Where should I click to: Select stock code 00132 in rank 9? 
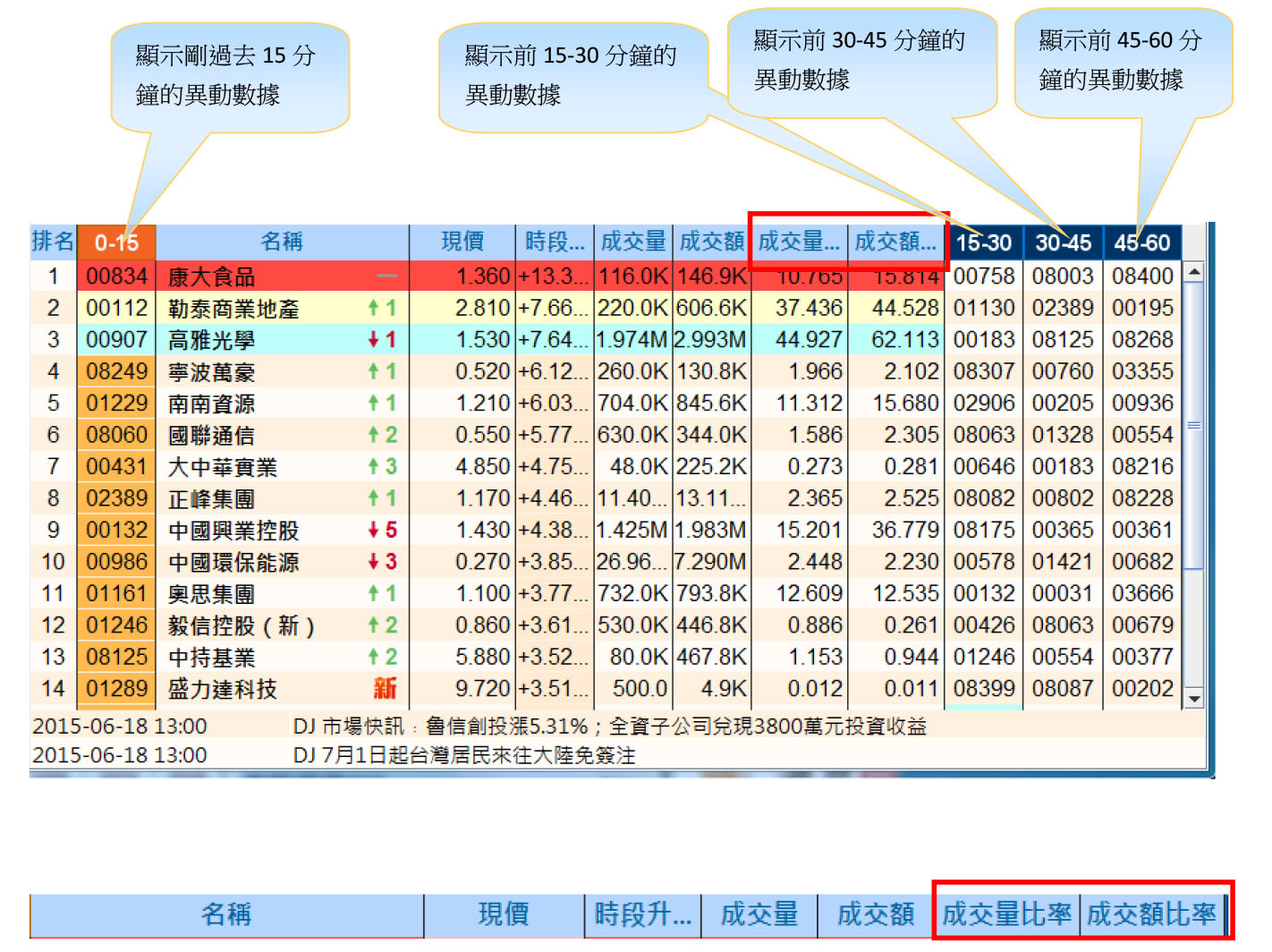(116, 531)
